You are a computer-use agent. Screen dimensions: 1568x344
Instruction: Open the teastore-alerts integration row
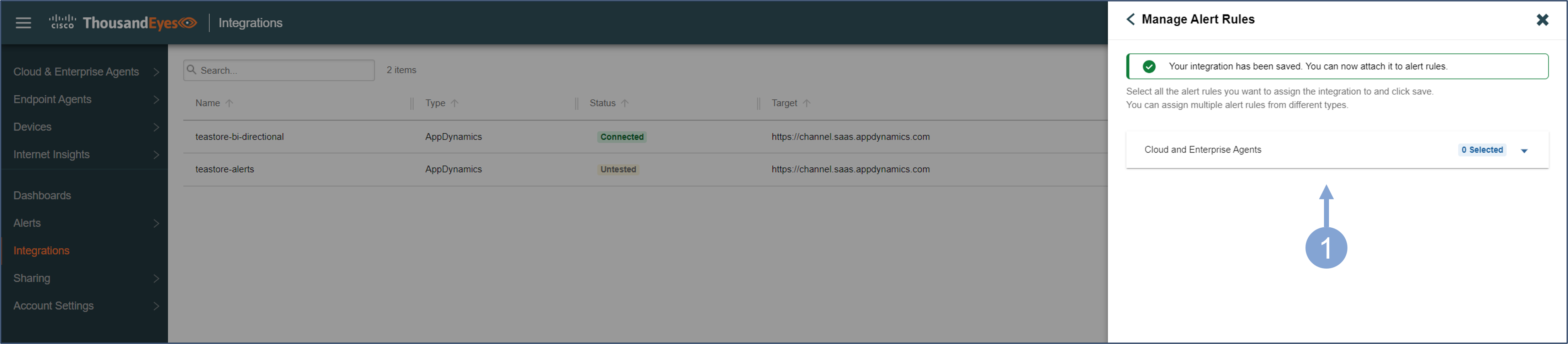point(224,169)
